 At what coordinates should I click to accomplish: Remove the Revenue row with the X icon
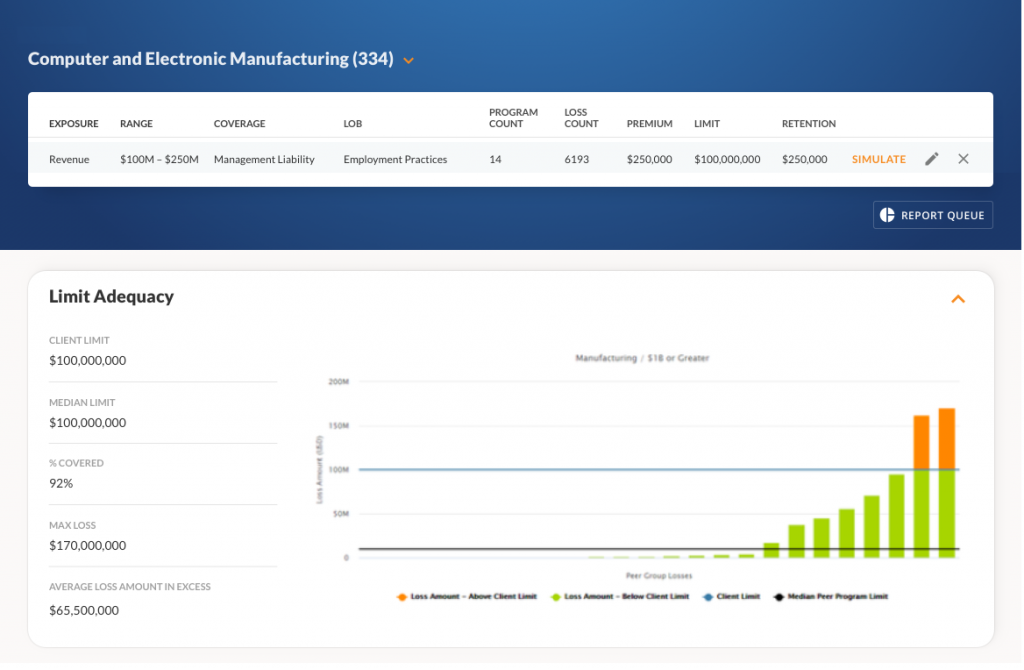[963, 159]
